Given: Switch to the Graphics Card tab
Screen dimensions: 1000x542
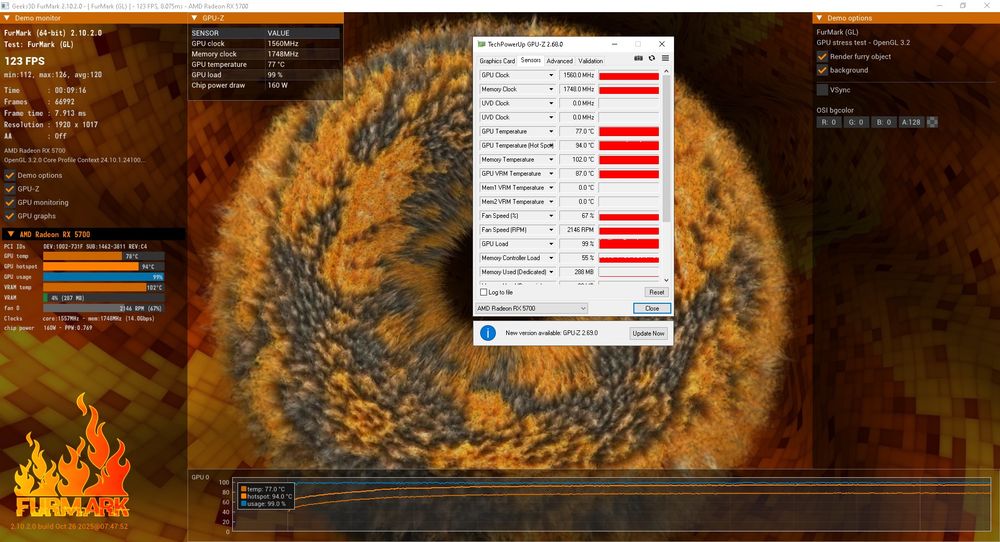Looking at the screenshot, I should [x=497, y=61].
